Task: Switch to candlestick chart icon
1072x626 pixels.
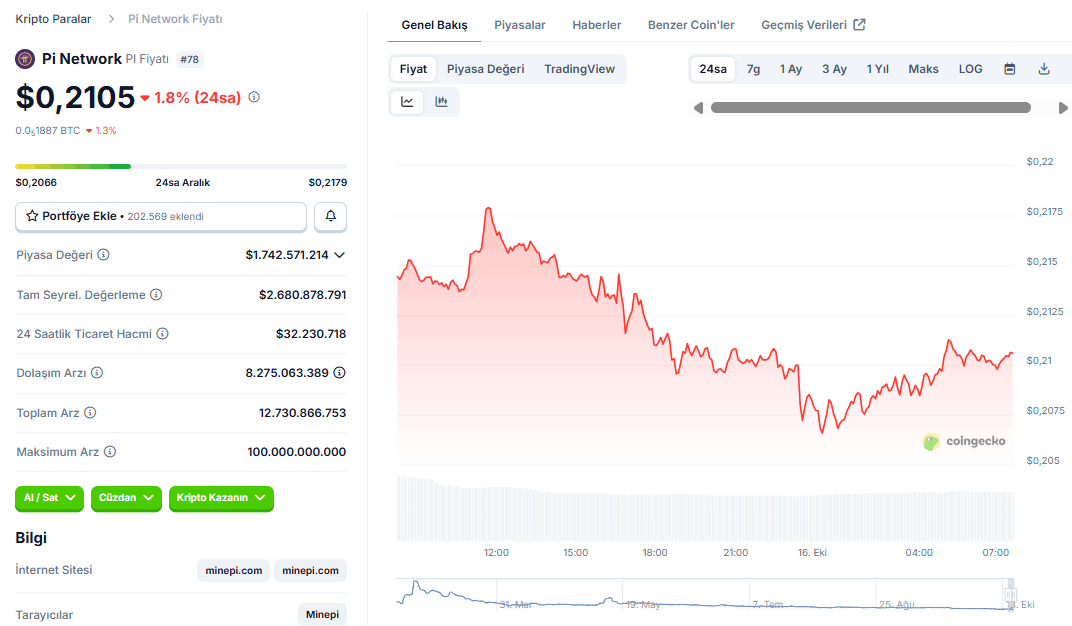Action: 442,102
